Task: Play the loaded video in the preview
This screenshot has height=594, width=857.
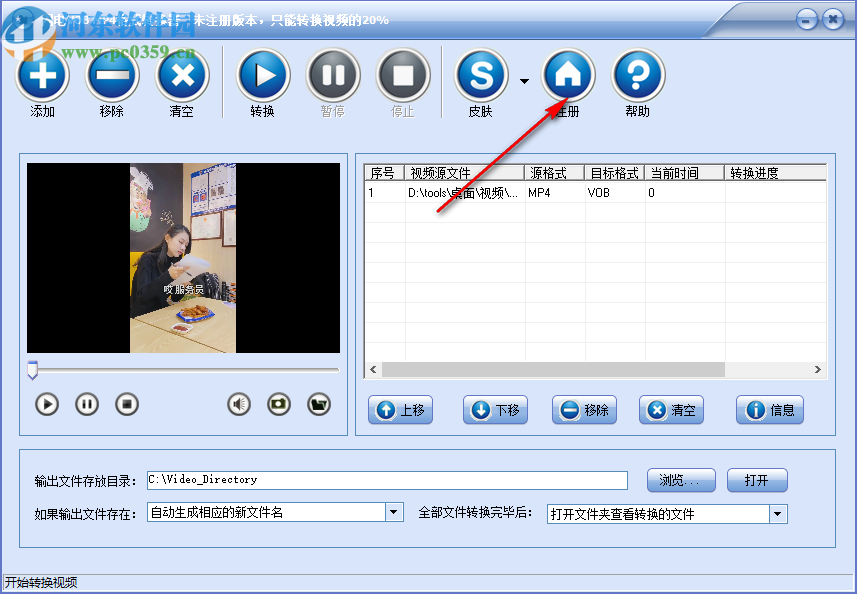Action: pos(45,404)
